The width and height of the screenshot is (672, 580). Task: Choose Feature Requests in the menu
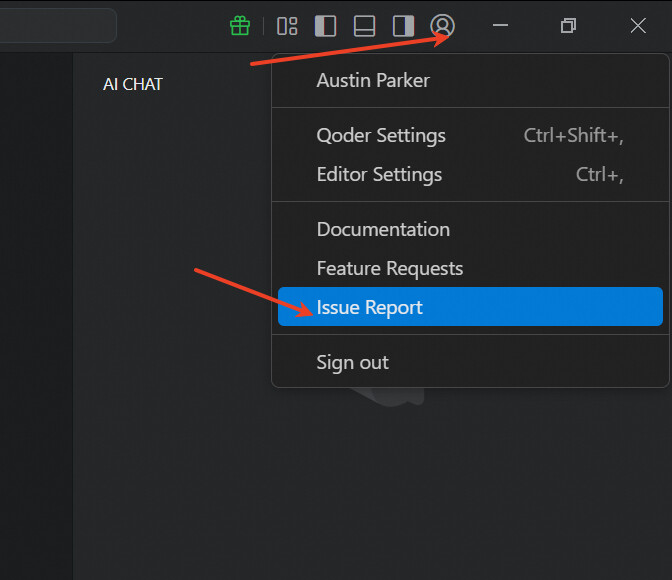[x=389, y=268]
